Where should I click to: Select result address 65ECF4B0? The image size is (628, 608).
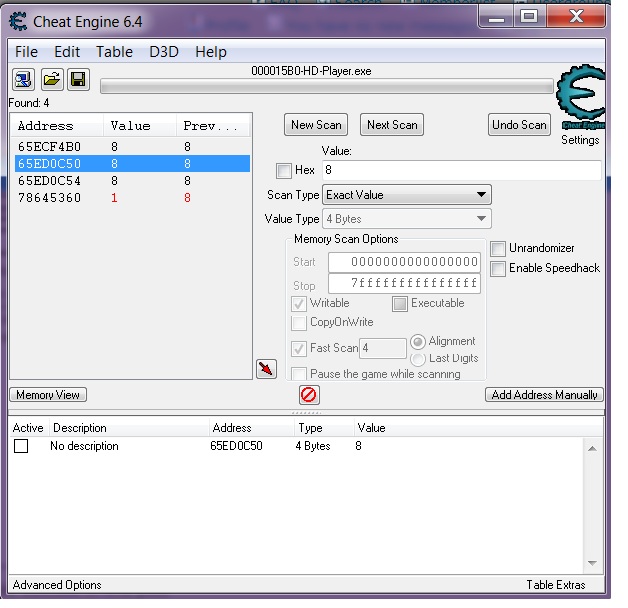click(x=132, y=147)
